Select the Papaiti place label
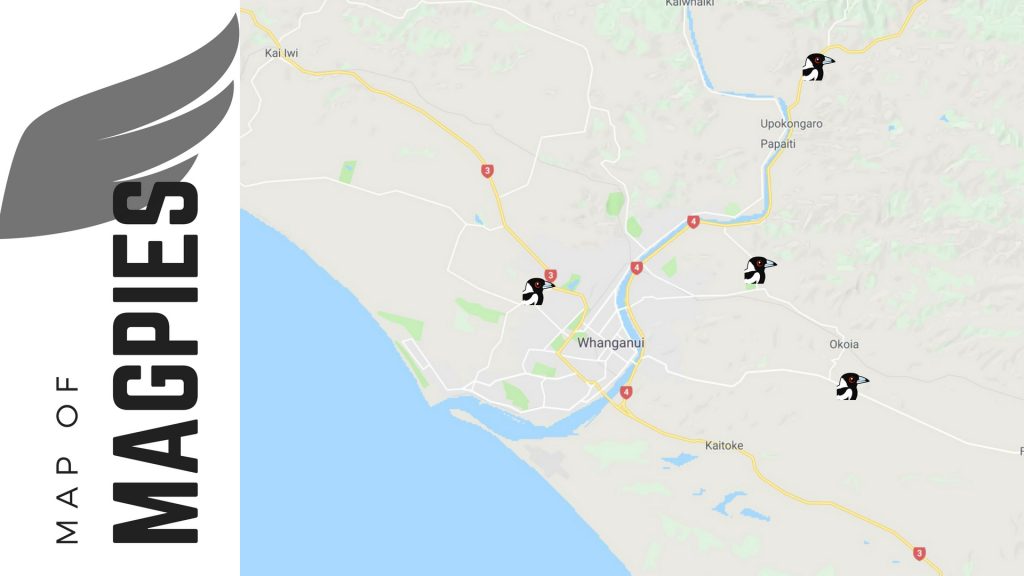 tap(778, 144)
